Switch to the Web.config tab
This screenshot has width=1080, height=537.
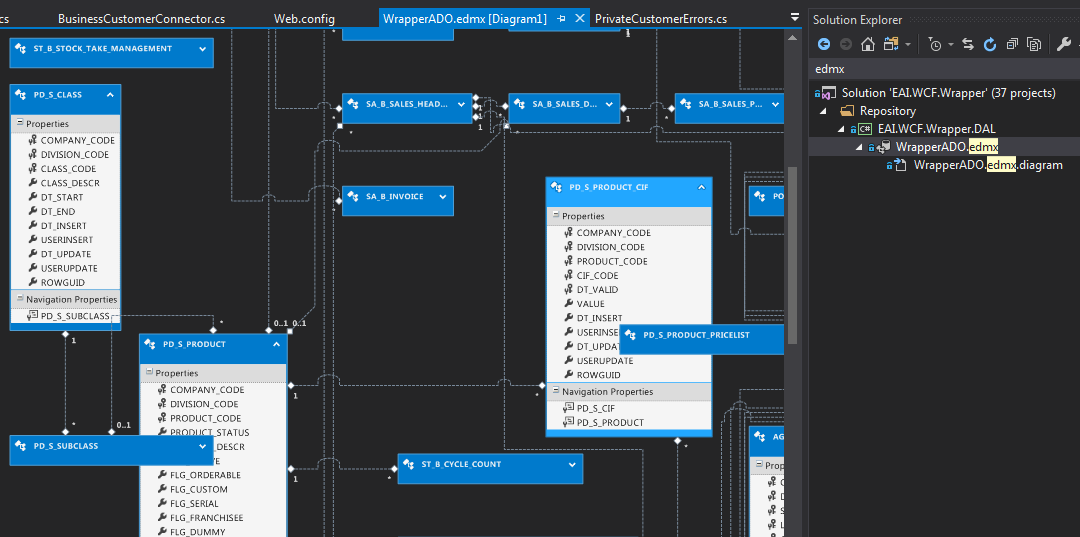click(x=304, y=19)
